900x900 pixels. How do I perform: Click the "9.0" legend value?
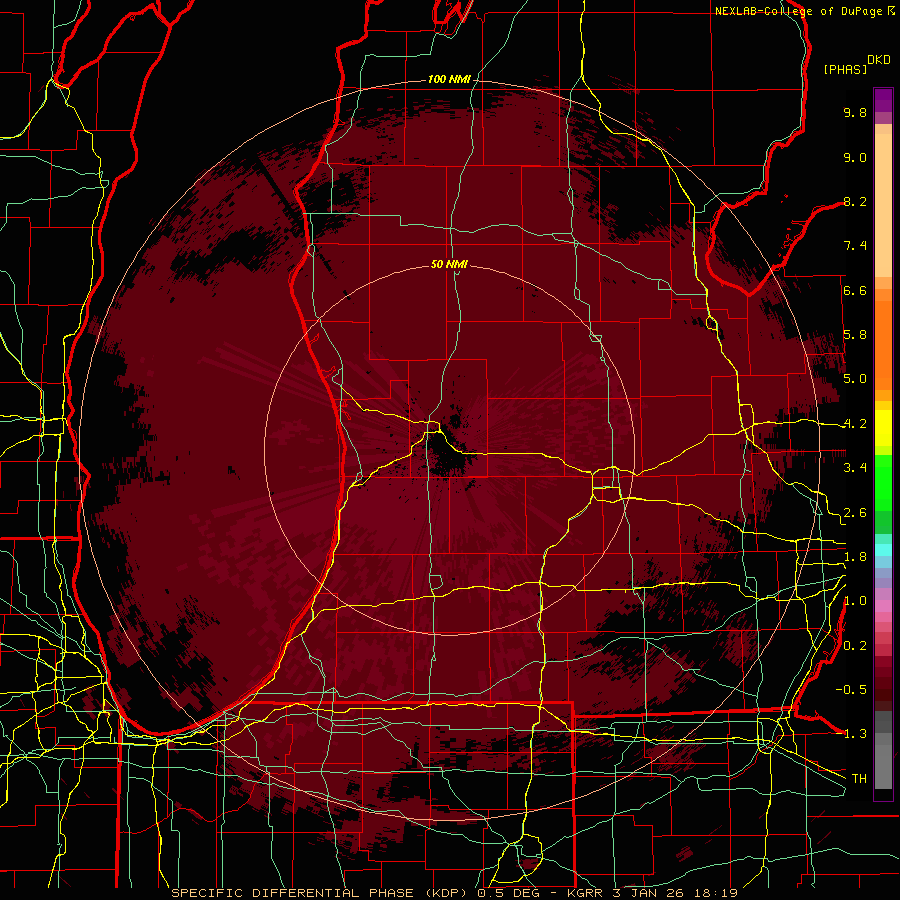tap(855, 157)
